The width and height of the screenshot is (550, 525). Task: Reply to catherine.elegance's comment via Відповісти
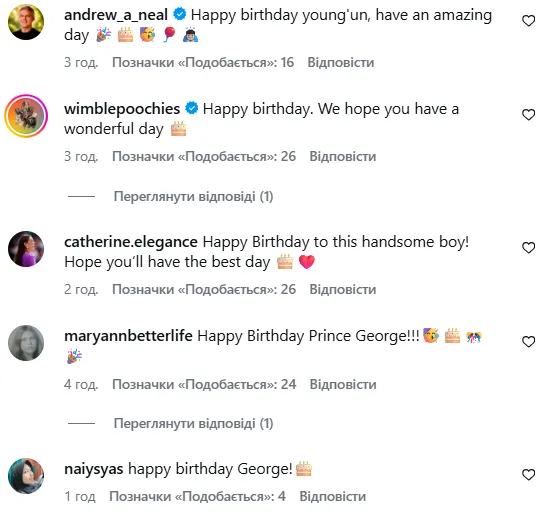[x=343, y=289]
